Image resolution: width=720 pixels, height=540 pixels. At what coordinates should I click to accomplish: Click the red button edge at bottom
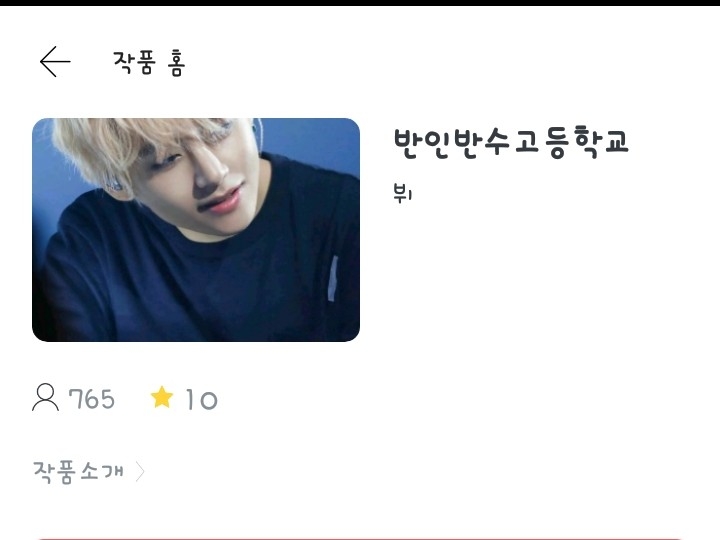coord(360,539)
